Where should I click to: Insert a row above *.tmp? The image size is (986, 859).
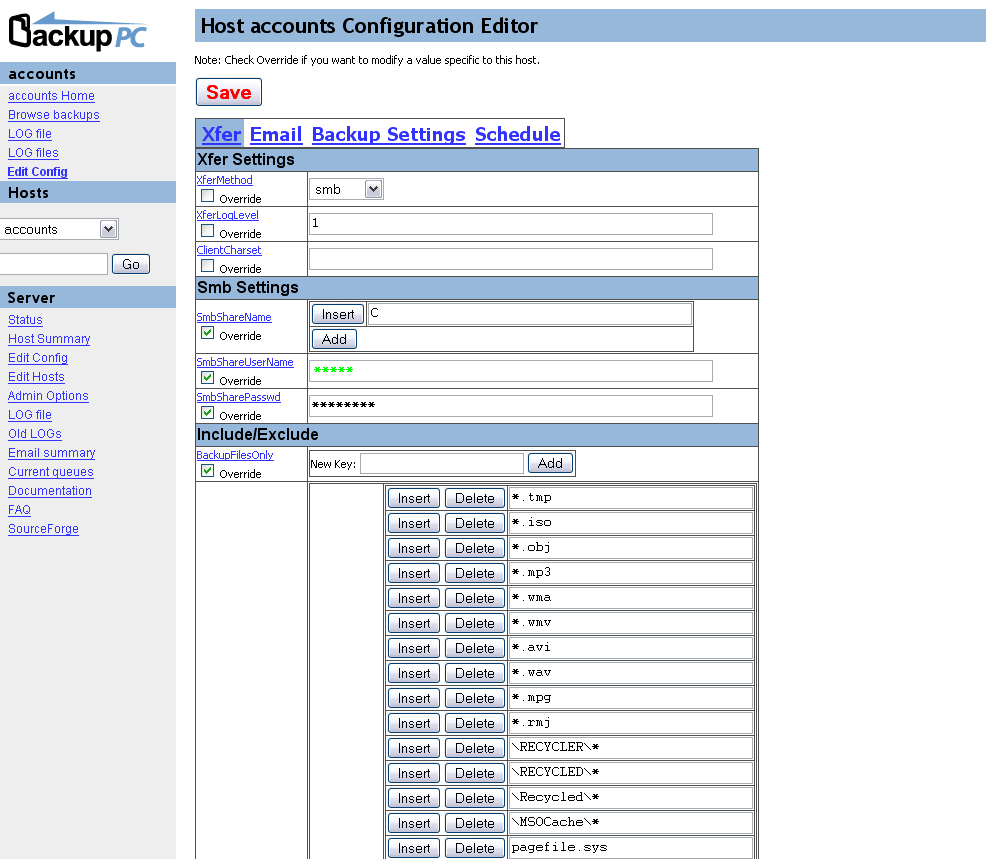[414, 498]
